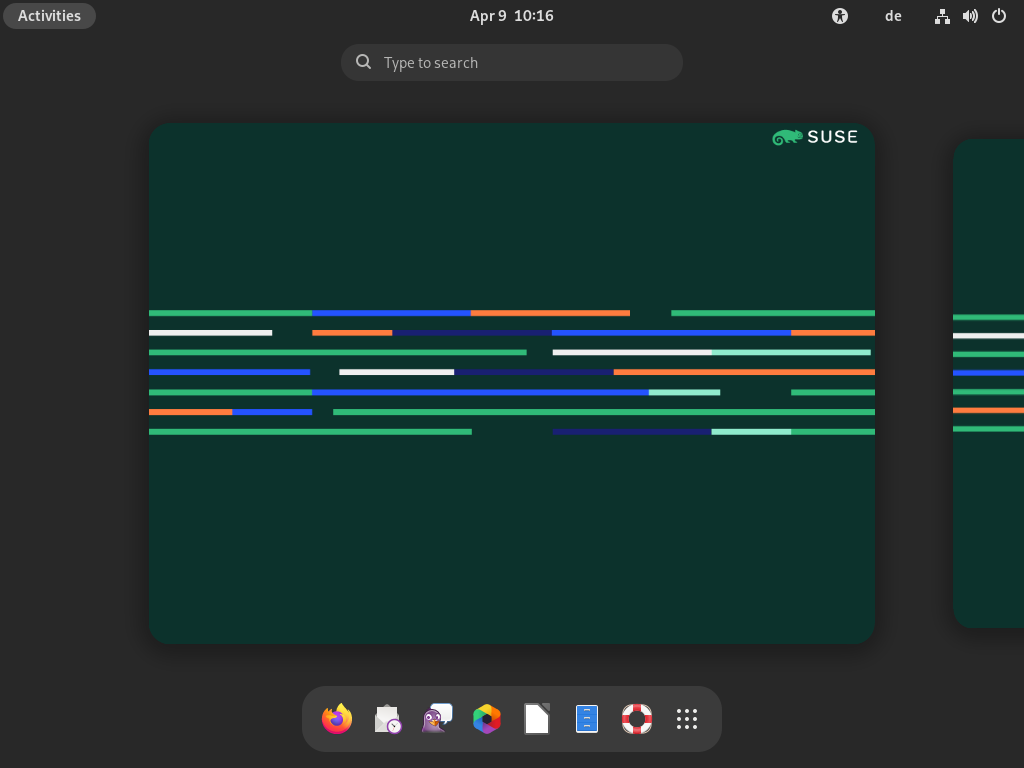Start the Pidgin messenger in the dock

(437, 719)
